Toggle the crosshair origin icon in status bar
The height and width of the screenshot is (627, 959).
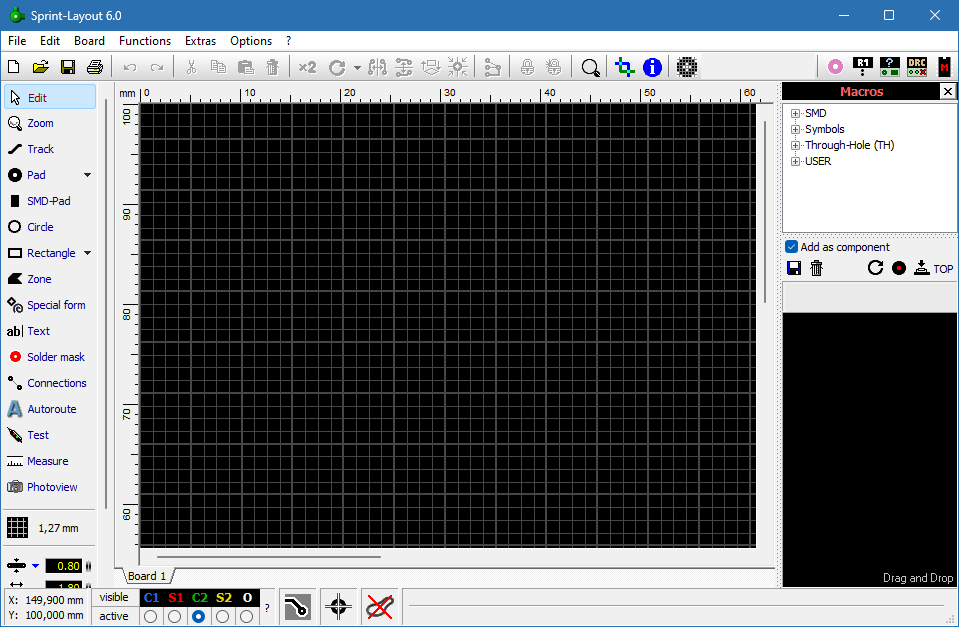pos(338,607)
